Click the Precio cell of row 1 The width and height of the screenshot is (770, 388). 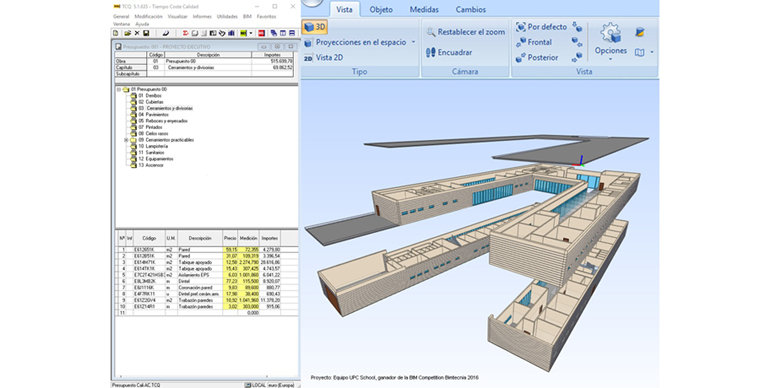pyautogui.click(x=230, y=249)
